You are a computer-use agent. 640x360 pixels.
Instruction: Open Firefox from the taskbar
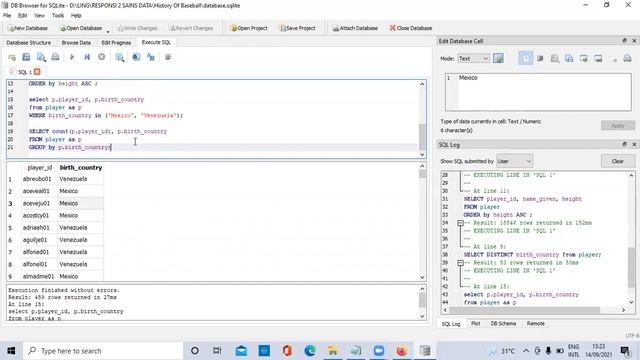click(402, 351)
